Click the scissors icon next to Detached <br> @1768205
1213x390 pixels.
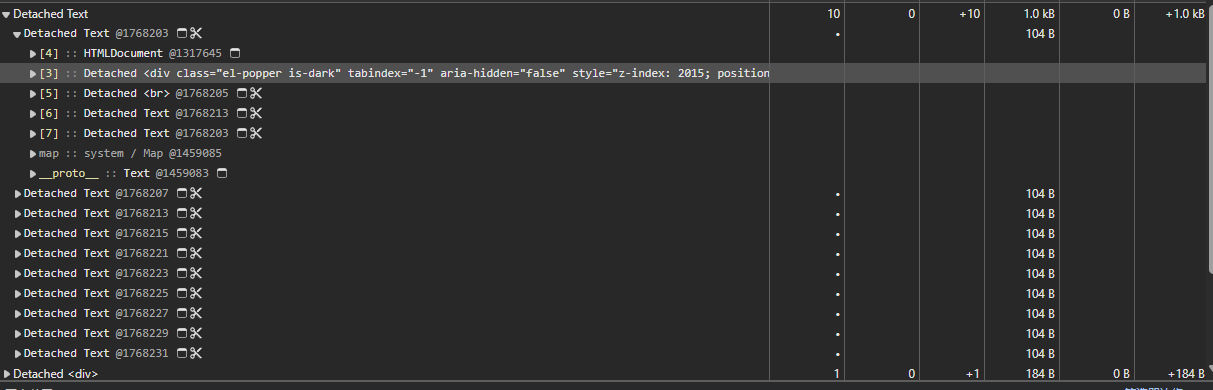[x=256, y=93]
